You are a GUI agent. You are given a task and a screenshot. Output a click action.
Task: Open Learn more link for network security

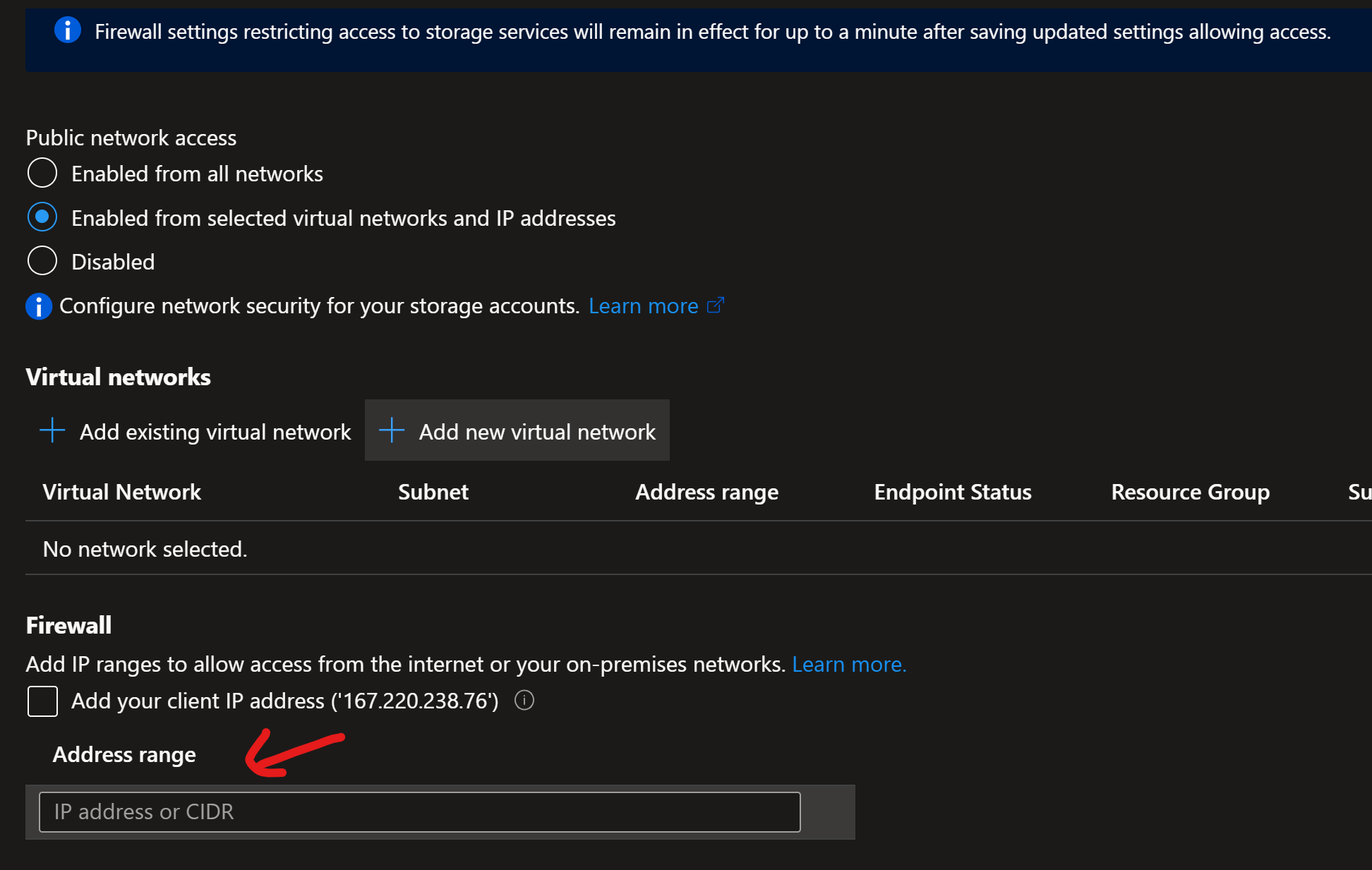pos(643,306)
